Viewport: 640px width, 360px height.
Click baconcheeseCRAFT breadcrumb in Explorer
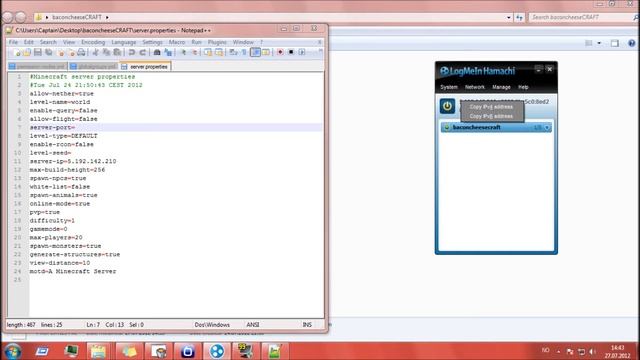pos(77,17)
